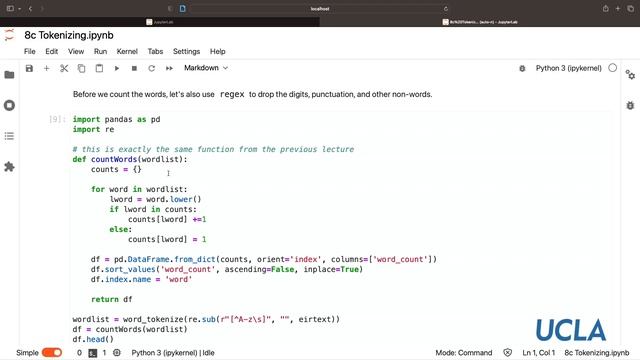Screen dimensions: 640x360
Task: Open the cell type Markdown dropdown
Action: point(206,68)
